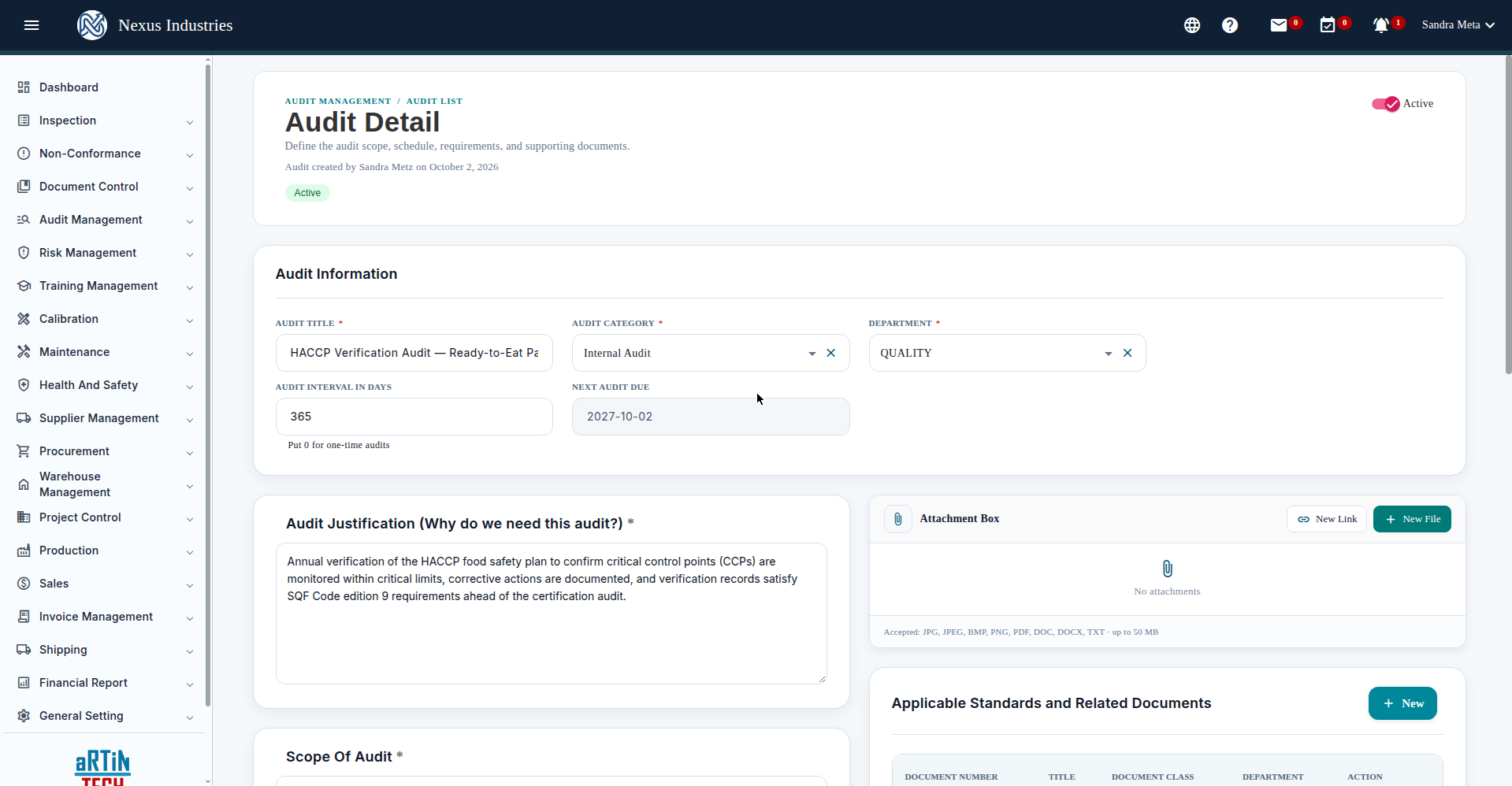
Task: Click the Risk Management shield icon
Action: pos(24,253)
